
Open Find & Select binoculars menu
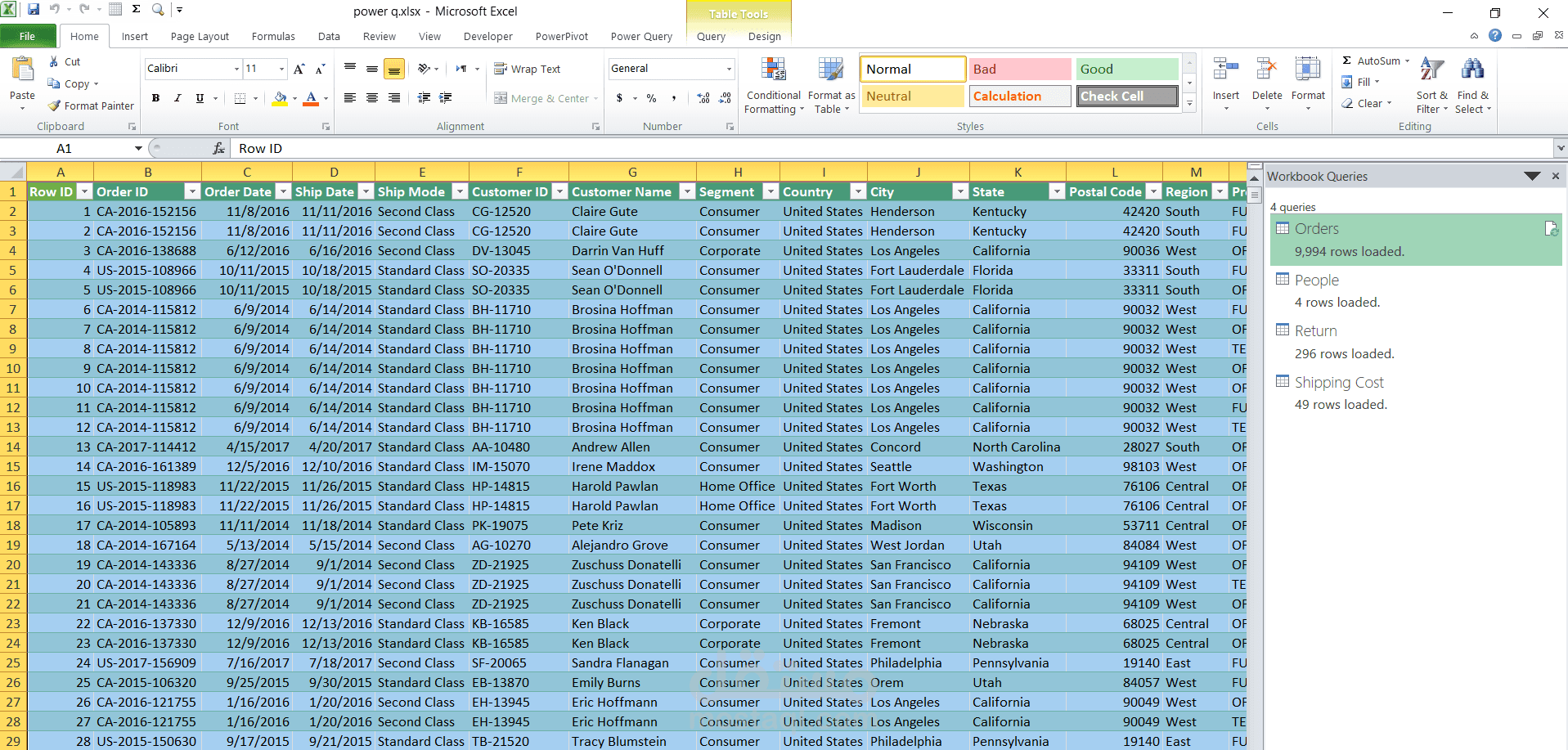tap(1473, 86)
